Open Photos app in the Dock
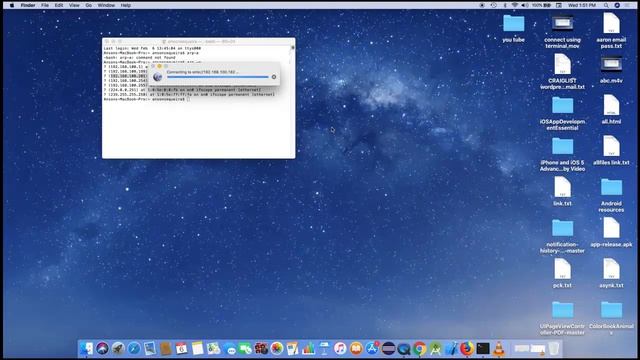 (277, 349)
